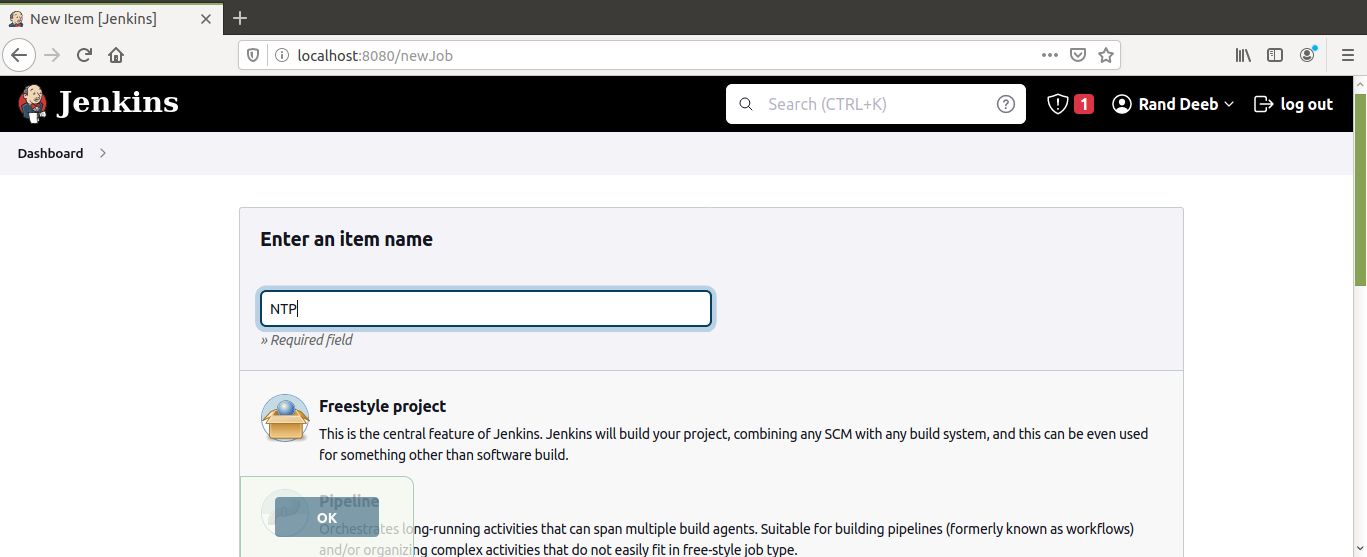Save page to Pocket icon
Viewport: 1367px width, 557px height.
(x=1078, y=55)
